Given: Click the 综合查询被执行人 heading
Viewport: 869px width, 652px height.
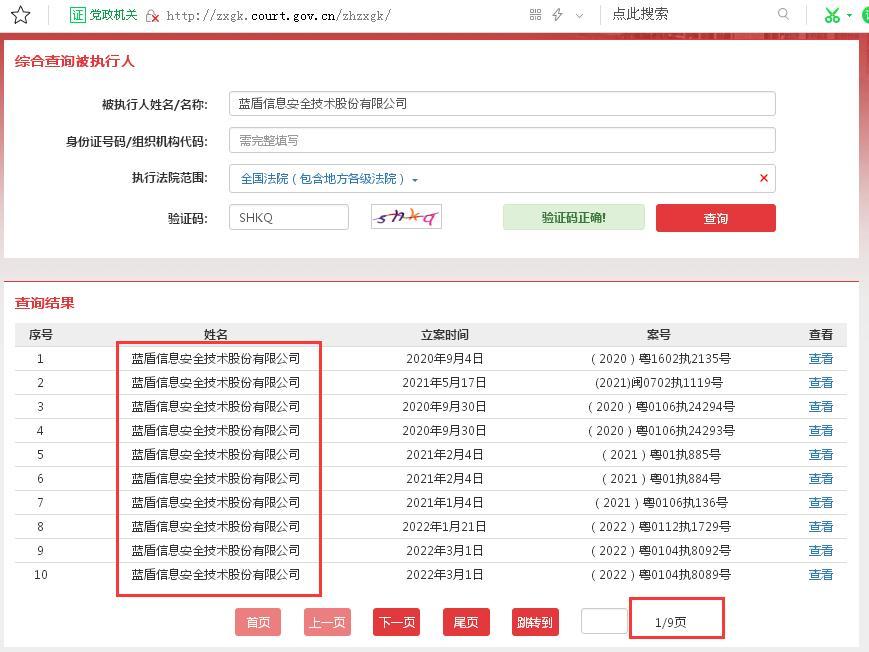Looking at the screenshot, I should click(x=74, y=61).
